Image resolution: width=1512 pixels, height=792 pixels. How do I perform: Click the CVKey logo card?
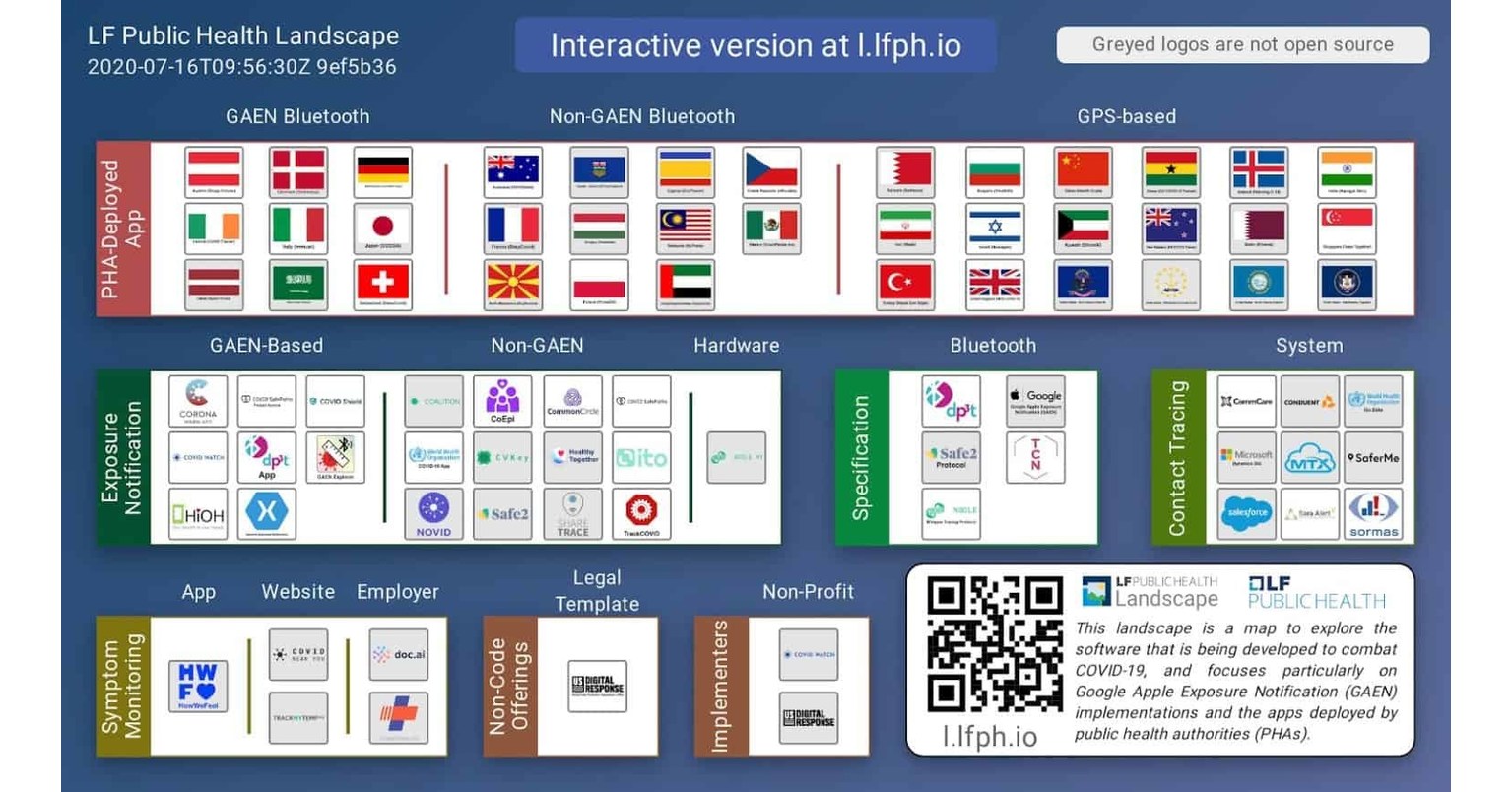pos(502,457)
